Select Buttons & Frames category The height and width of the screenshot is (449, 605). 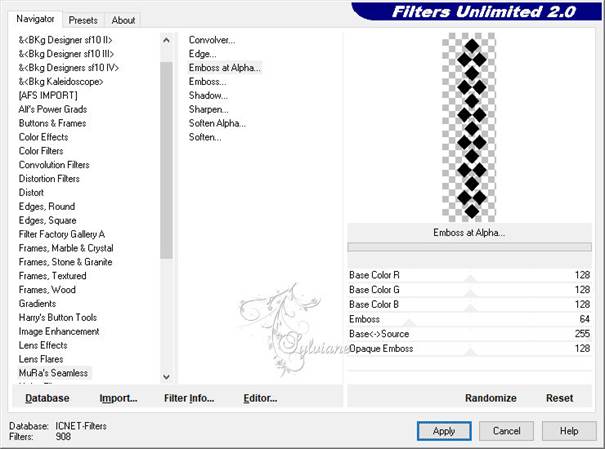pyautogui.click(x=52, y=123)
